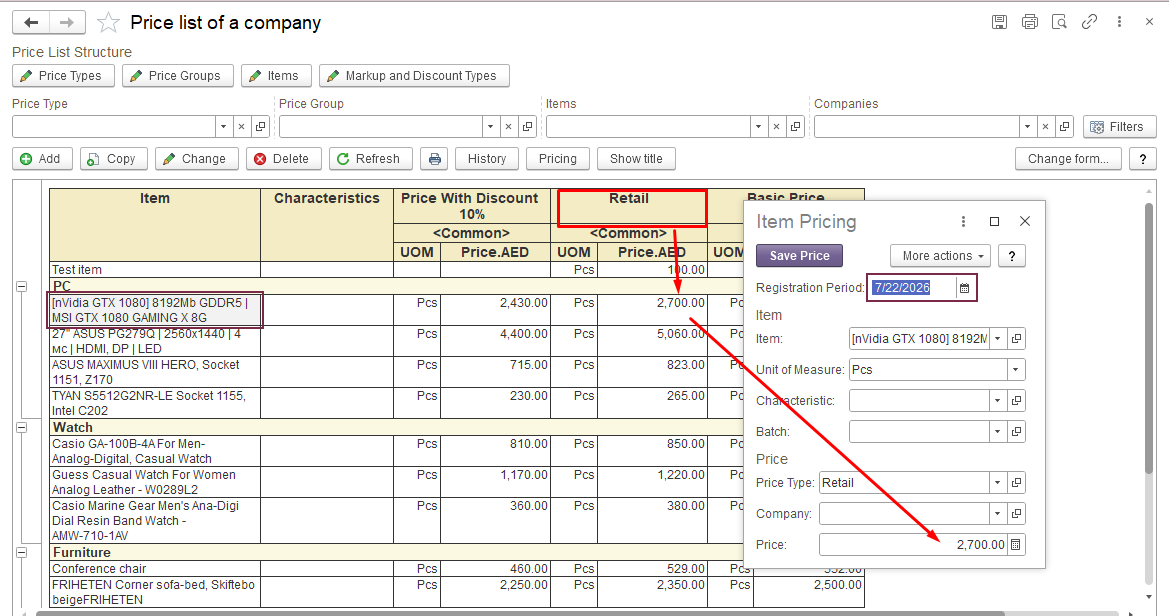Go back with the left arrow button
Screen dimensions: 1169x616
[31, 22]
